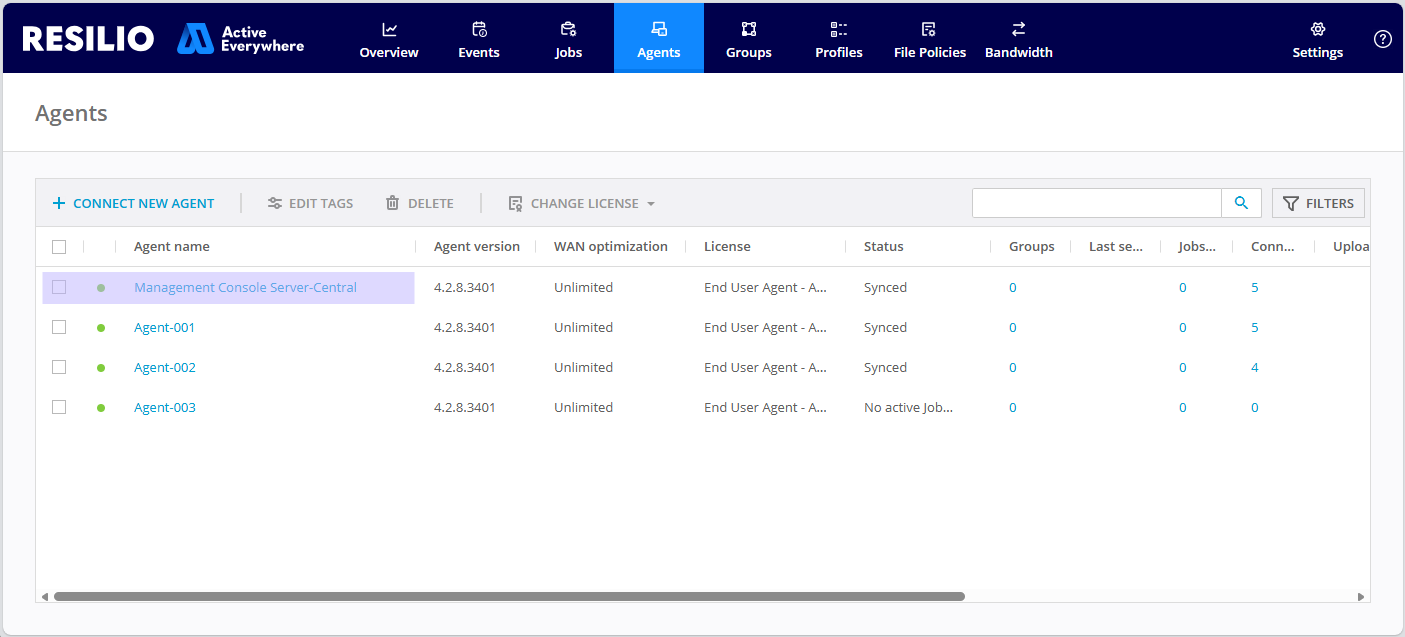1405x637 pixels.
Task: Open connections count 4 for Agent-002
Action: pyautogui.click(x=1255, y=367)
